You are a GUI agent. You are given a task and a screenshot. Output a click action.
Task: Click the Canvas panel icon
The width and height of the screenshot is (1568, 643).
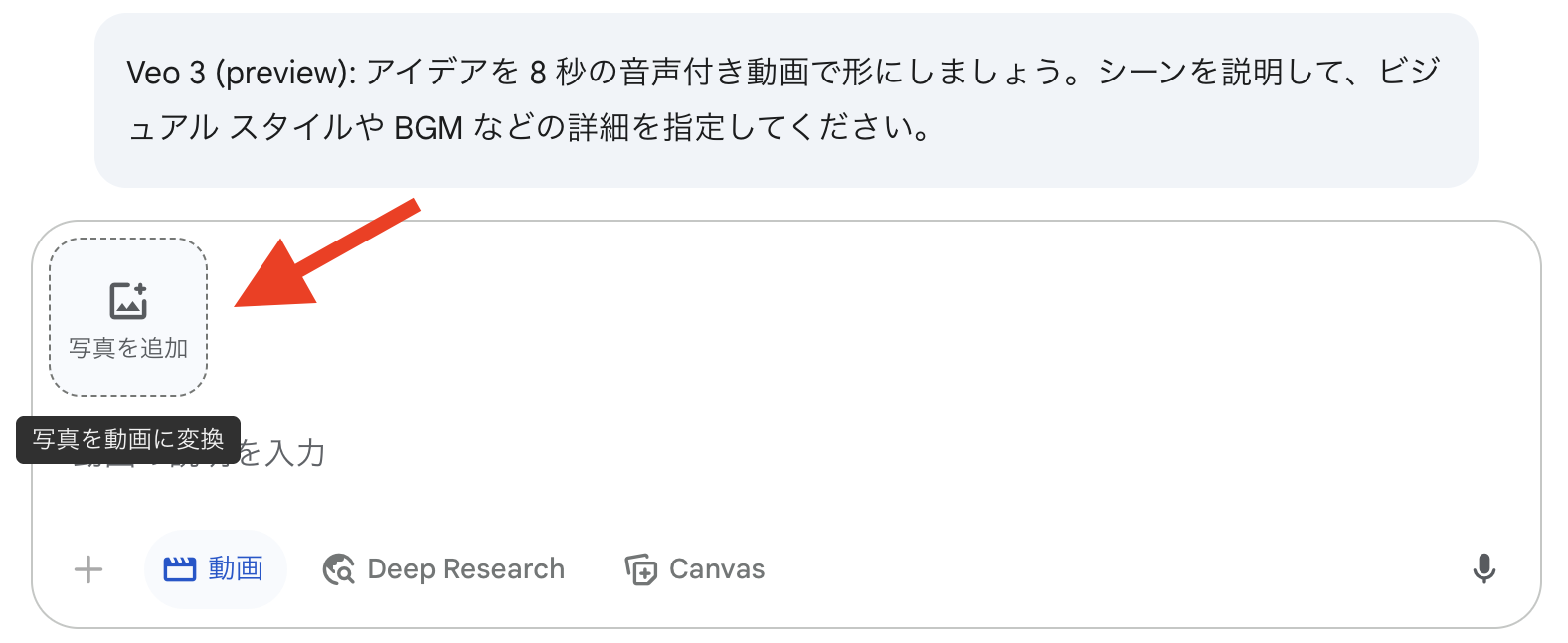coord(642,568)
